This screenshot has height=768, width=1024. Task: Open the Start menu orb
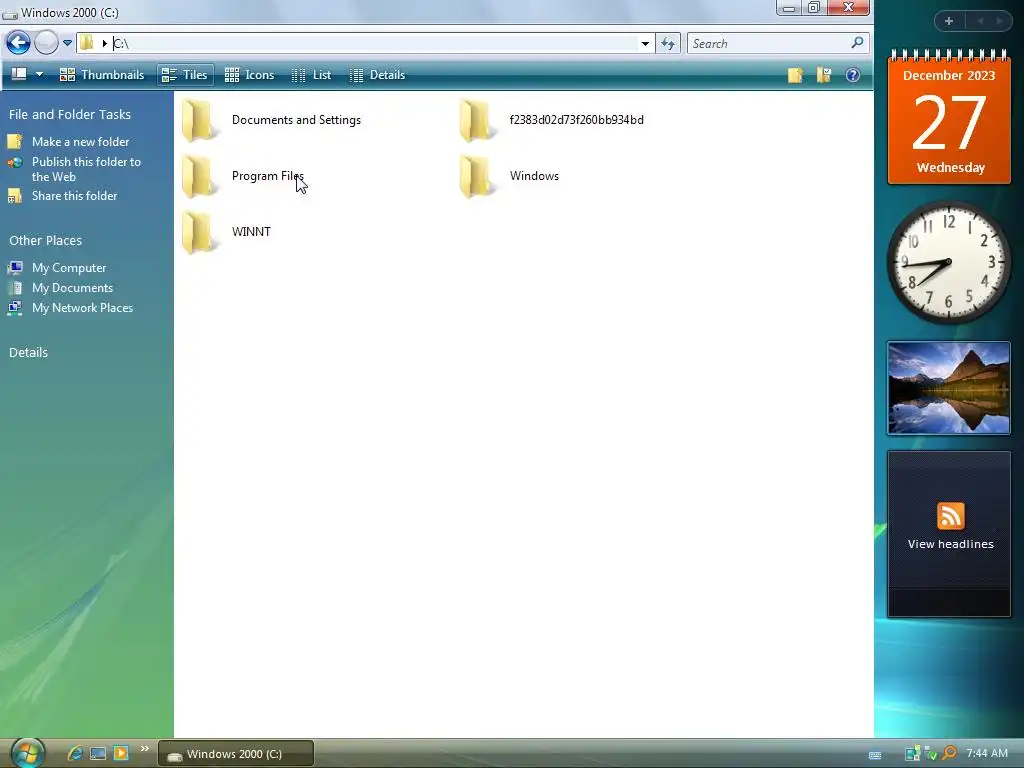coord(28,753)
